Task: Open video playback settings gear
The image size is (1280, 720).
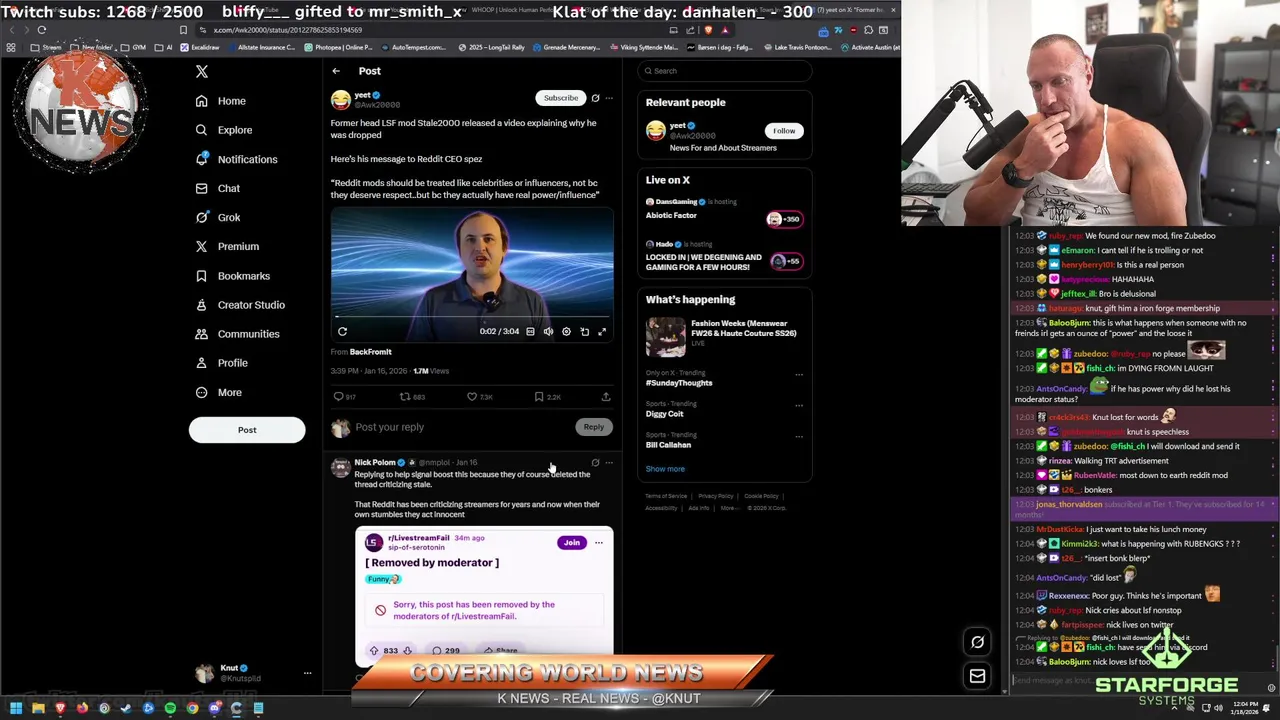Action: click(566, 331)
